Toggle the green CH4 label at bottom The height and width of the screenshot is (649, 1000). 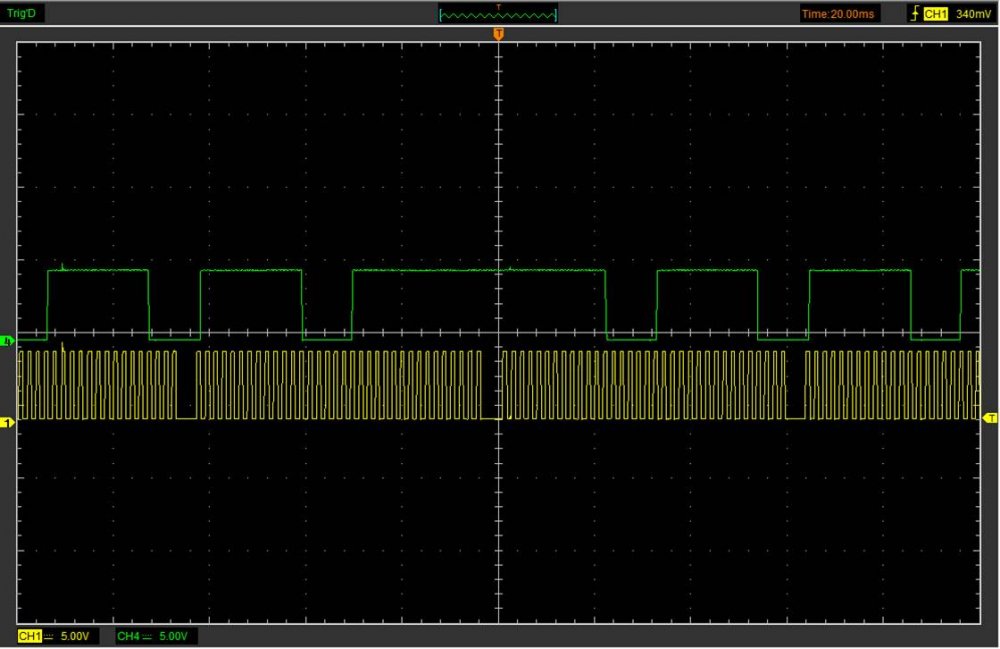(127, 636)
